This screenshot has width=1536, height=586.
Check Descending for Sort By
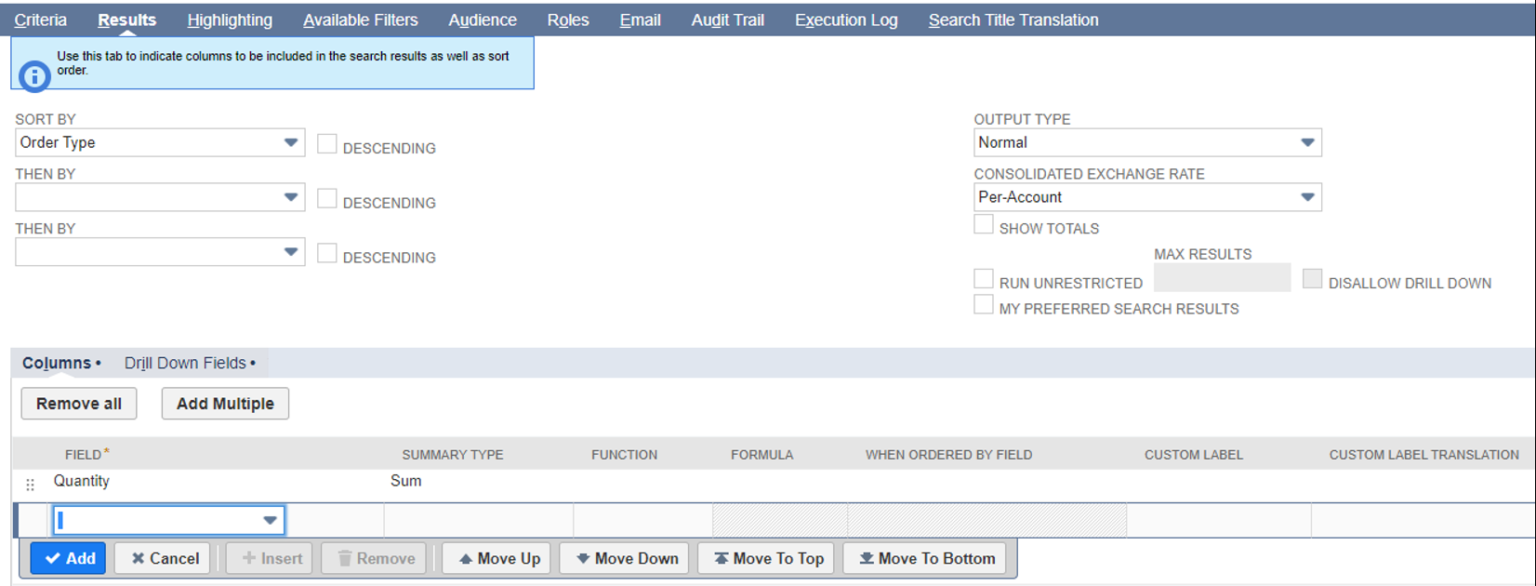[327, 144]
